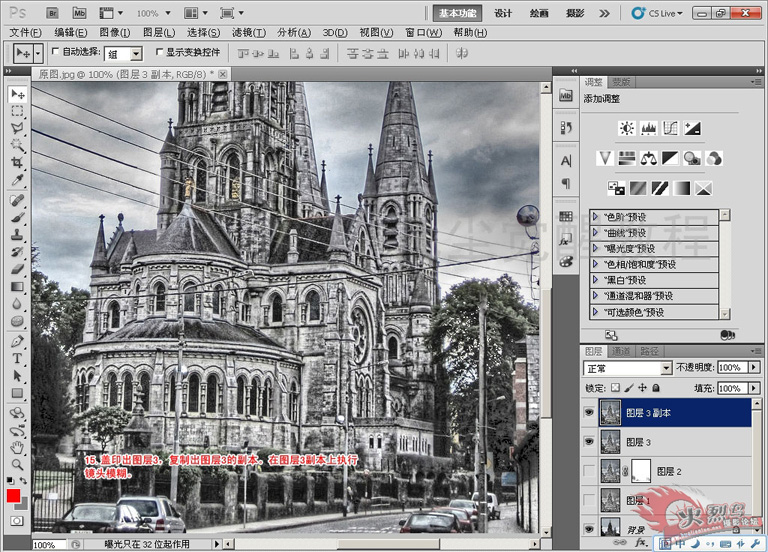Image resolution: width=768 pixels, height=552 pixels.
Task: Open the CS Live menu button
Action: tap(658, 13)
